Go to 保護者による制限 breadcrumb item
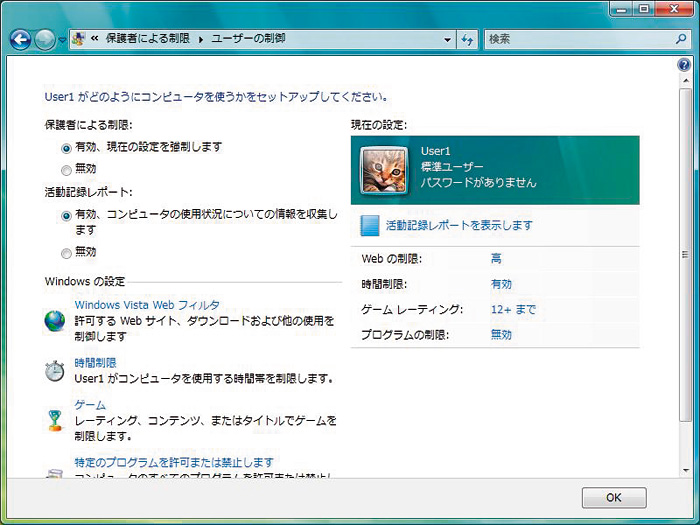Image resolution: width=700 pixels, height=525 pixels. click(x=147, y=39)
